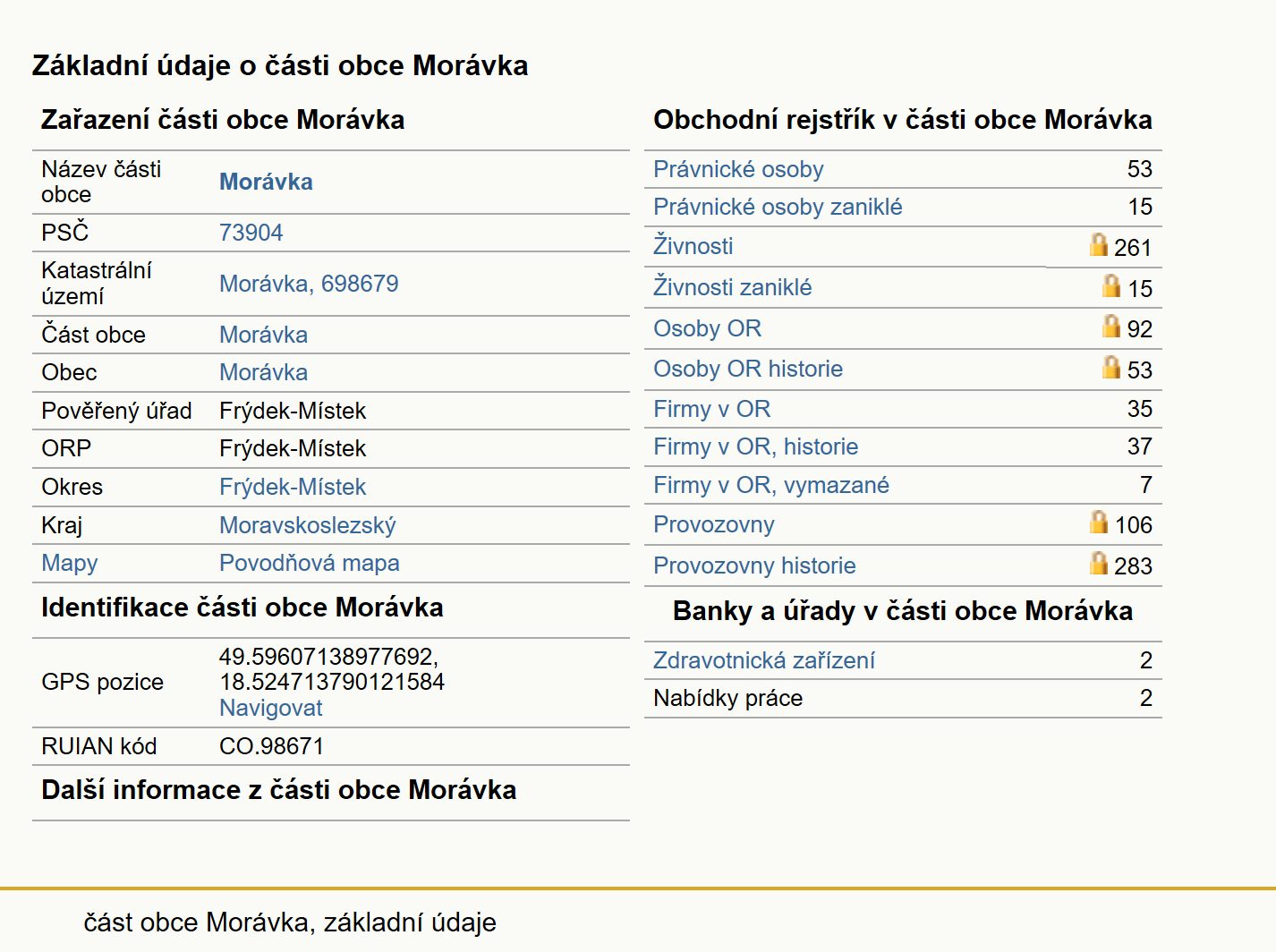Click the lock icon in Provozovny historie row
This screenshot has width=1276, height=952.
pyautogui.click(x=1098, y=563)
